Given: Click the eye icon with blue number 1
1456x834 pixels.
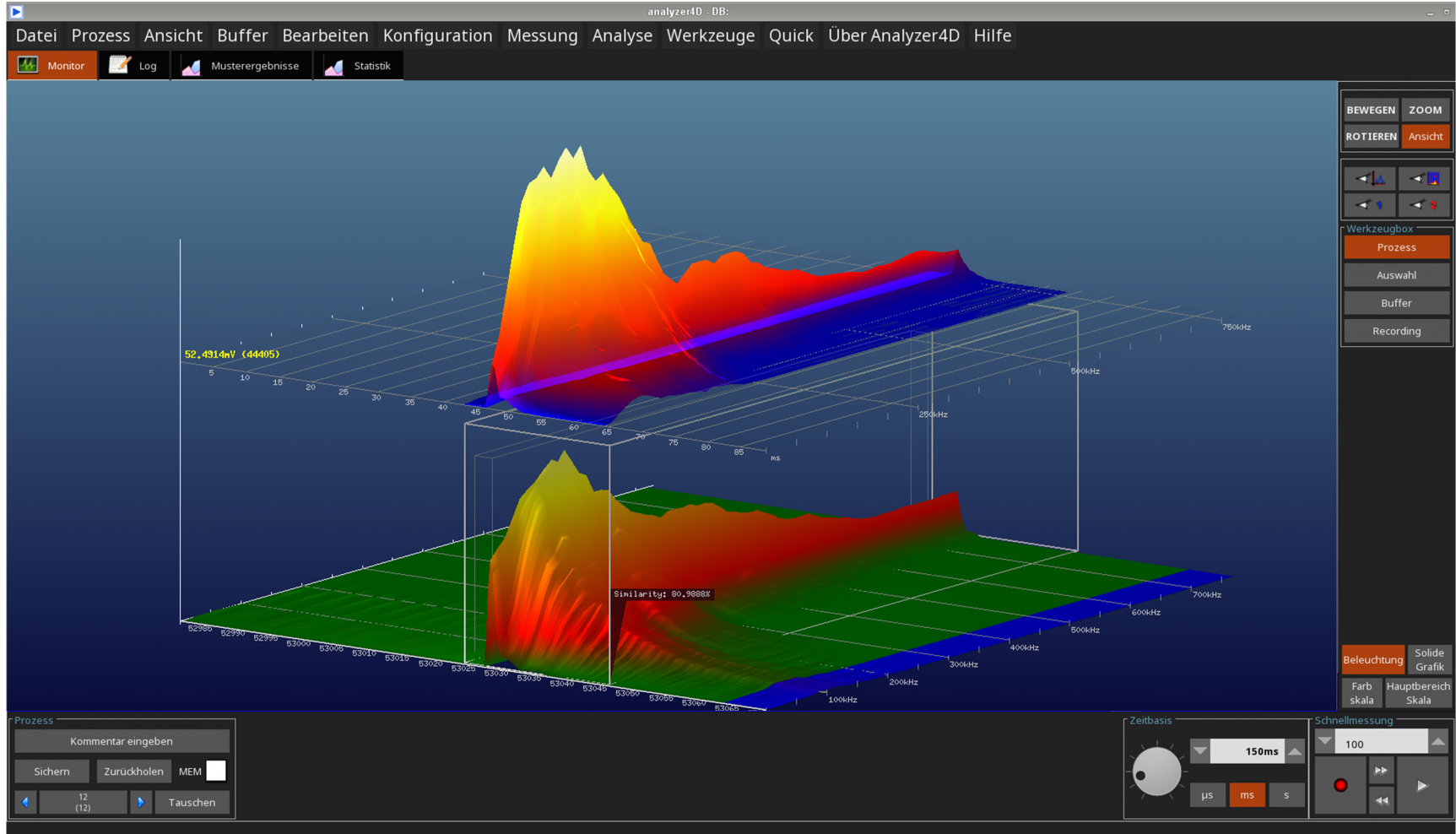Looking at the screenshot, I should pyautogui.click(x=1369, y=205).
